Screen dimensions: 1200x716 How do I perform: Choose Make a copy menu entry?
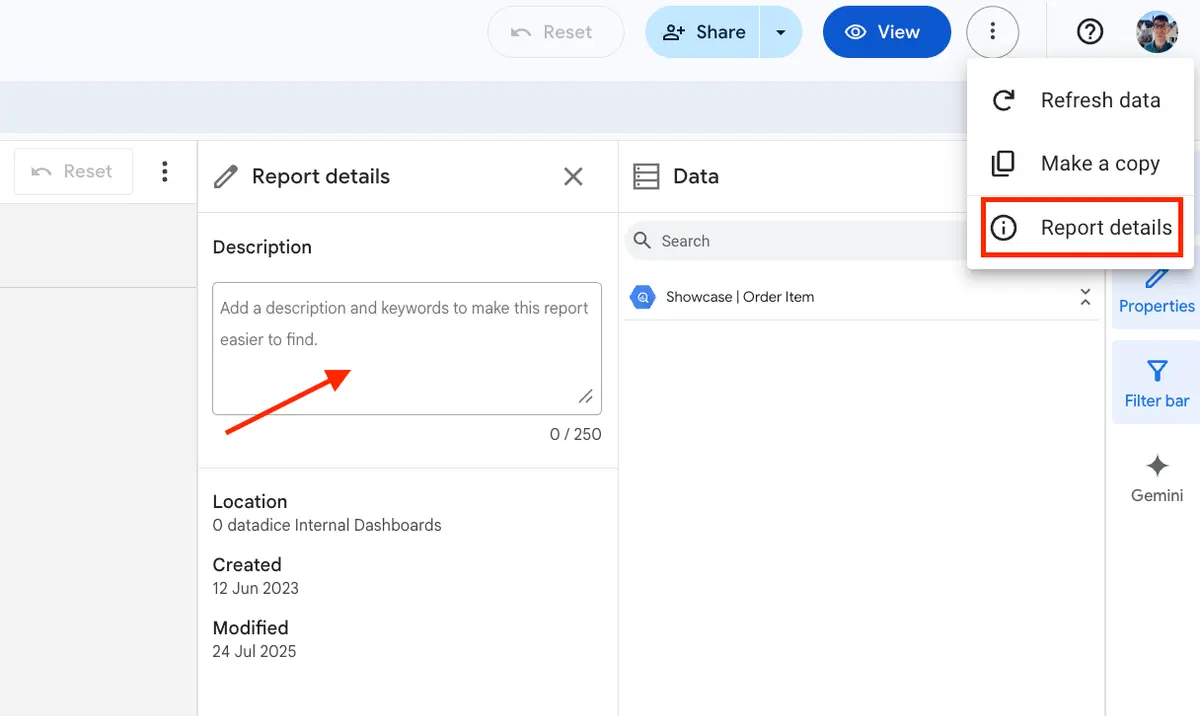(1080, 163)
